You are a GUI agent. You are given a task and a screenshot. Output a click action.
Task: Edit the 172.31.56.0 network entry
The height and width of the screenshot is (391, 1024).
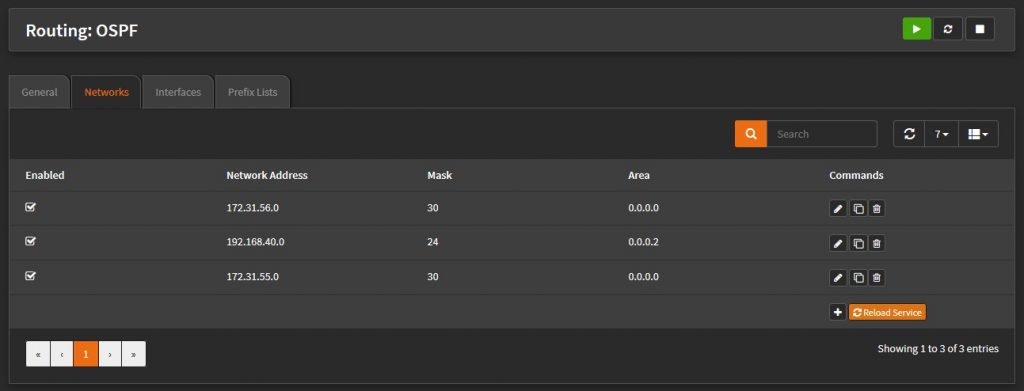tap(838, 209)
